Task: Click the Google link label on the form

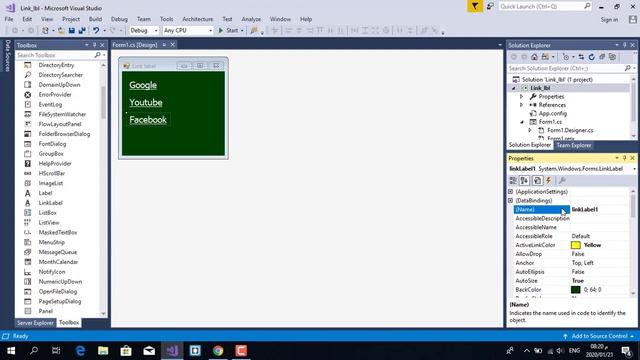Action: pyautogui.click(x=143, y=85)
